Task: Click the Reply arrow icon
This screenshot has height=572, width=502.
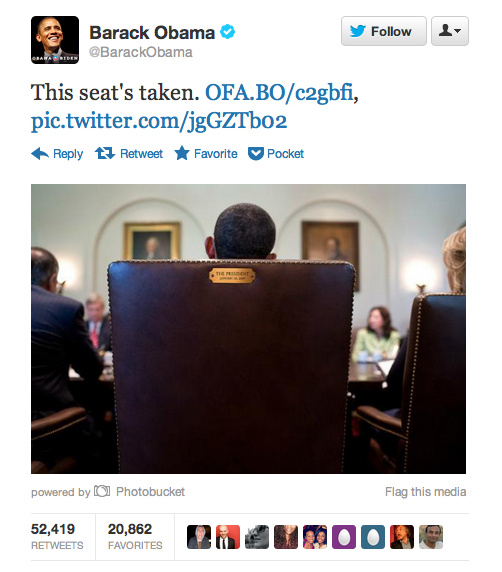Action: click(x=40, y=154)
